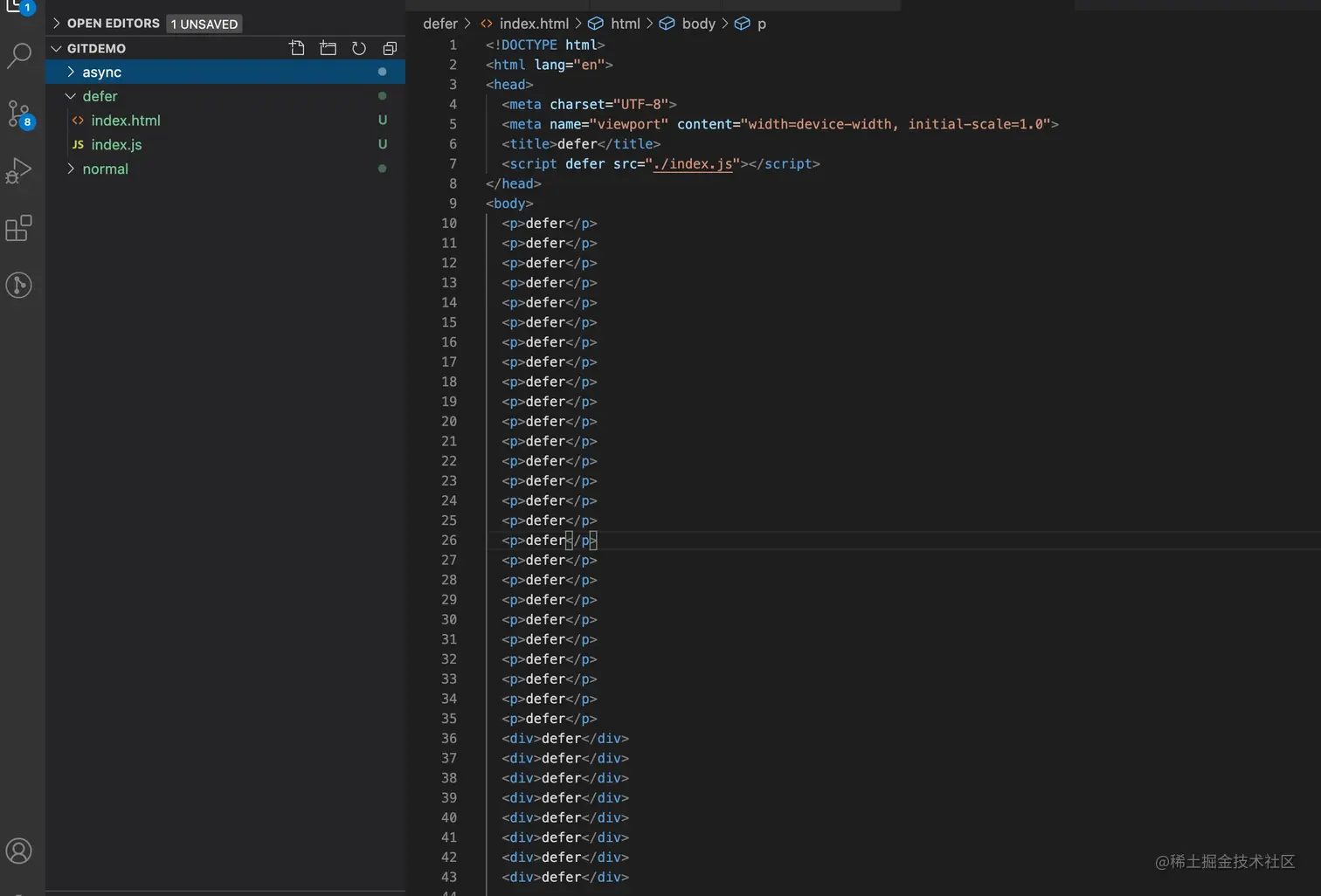Expand the normal folder
The height and width of the screenshot is (896, 1321).
click(105, 169)
